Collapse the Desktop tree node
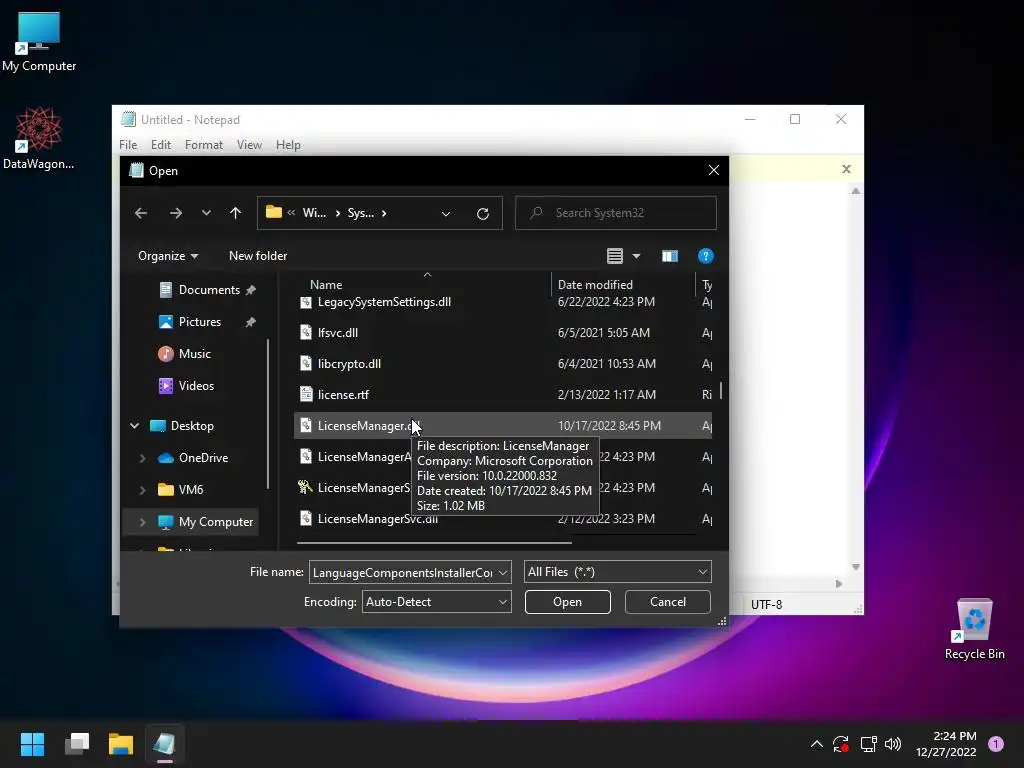Image resolution: width=1024 pixels, height=768 pixels. click(135, 426)
